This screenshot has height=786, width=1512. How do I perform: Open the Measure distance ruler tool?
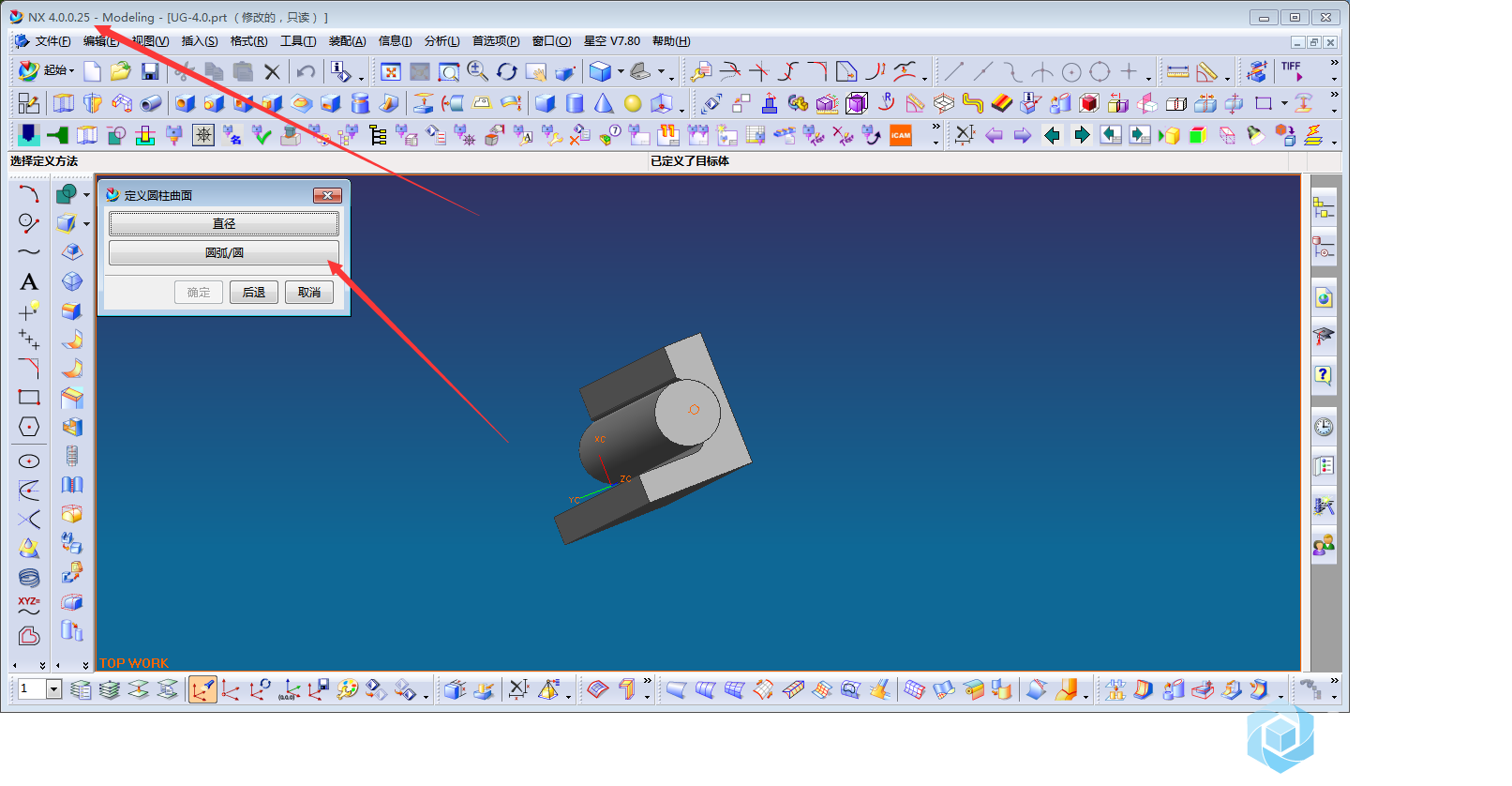point(1177,71)
